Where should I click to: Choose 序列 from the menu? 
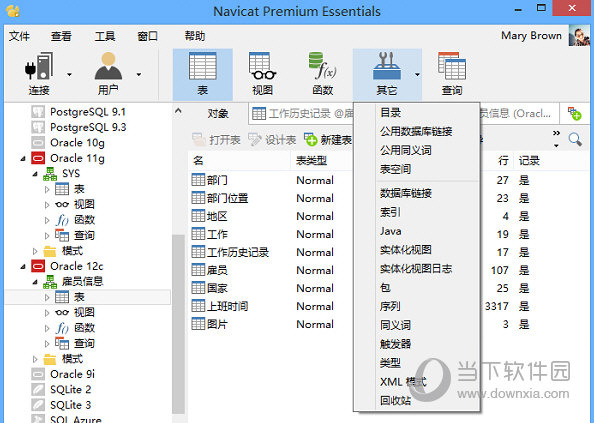tap(391, 306)
